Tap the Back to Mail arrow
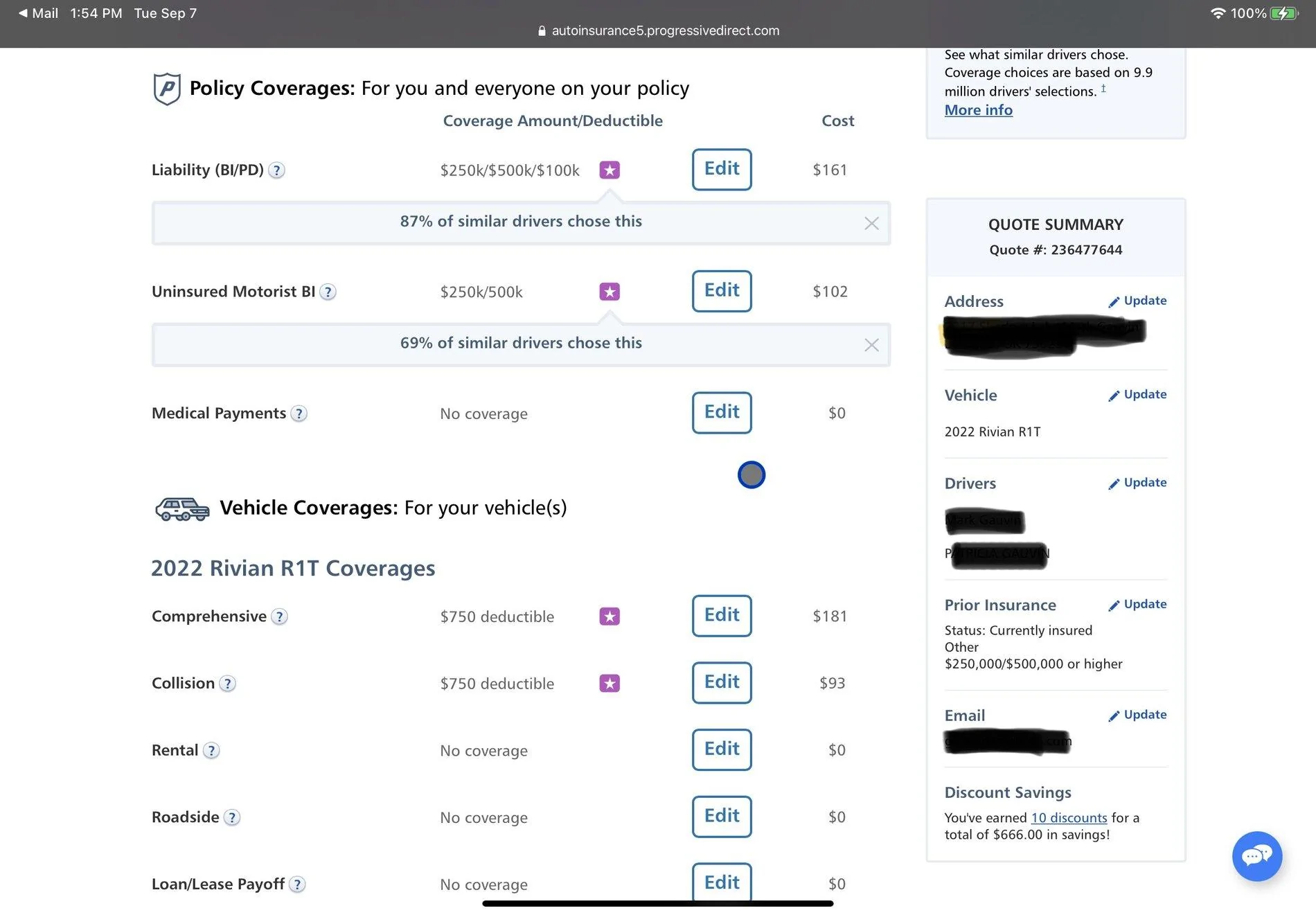Viewport: 1316px width, 915px height. pyautogui.click(x=24, y=13)
